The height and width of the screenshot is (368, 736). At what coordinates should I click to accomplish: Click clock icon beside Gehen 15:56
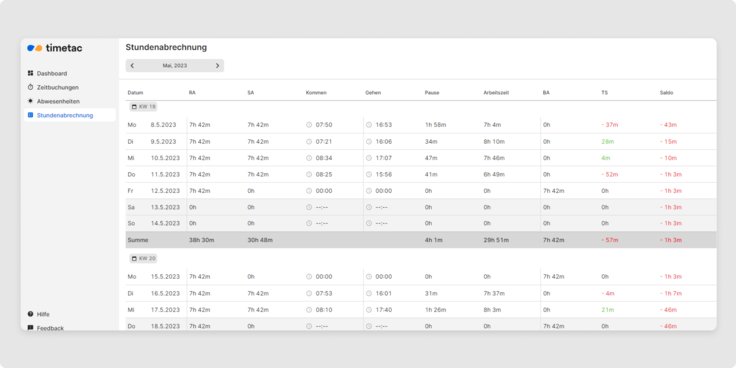(369, 174)
